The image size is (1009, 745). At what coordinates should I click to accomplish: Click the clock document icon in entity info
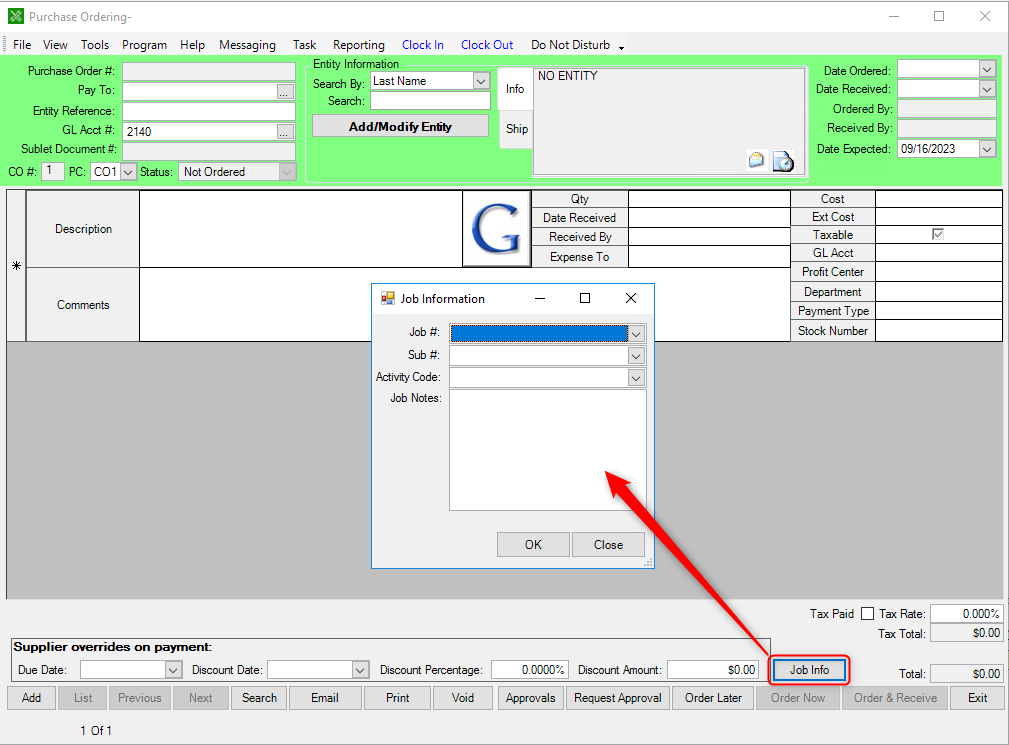pyautogui.click(x=783, y=161)
